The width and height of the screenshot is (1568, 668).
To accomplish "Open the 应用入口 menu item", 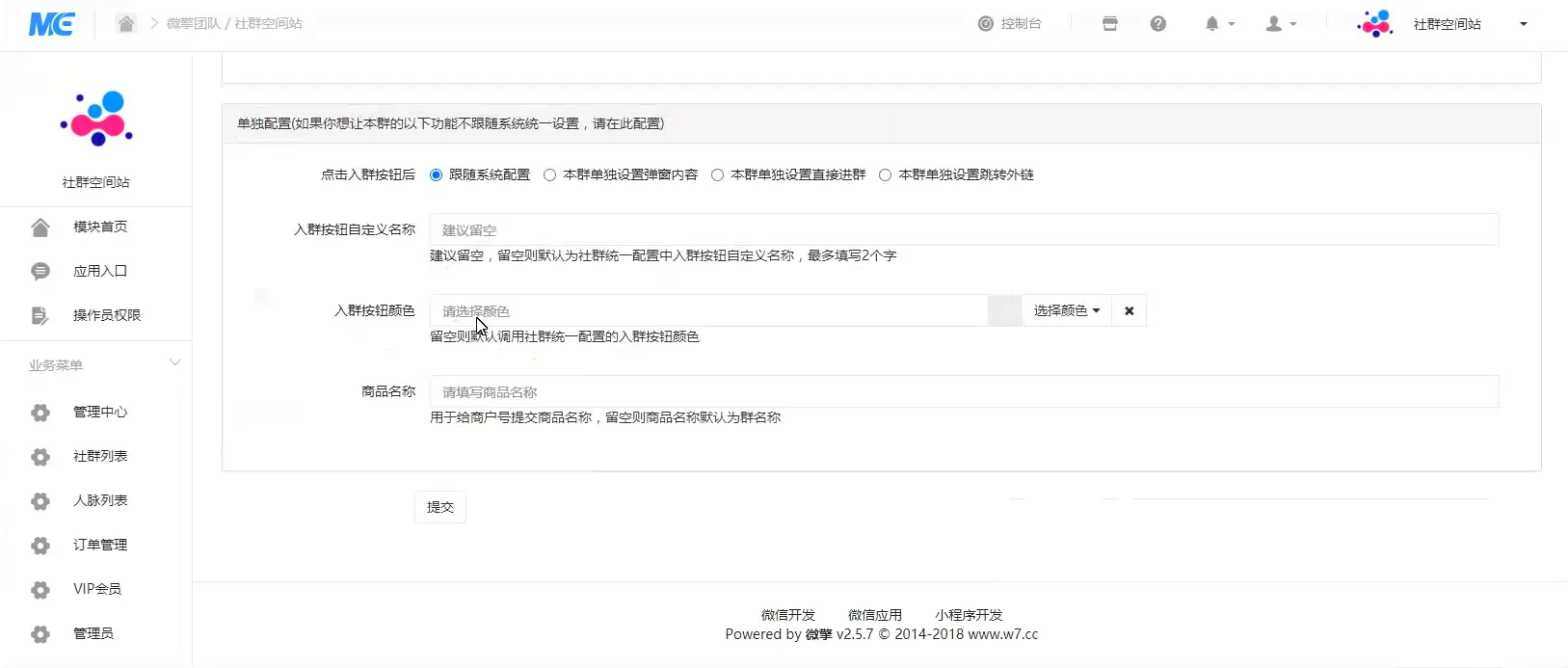I will coord(100,272).
